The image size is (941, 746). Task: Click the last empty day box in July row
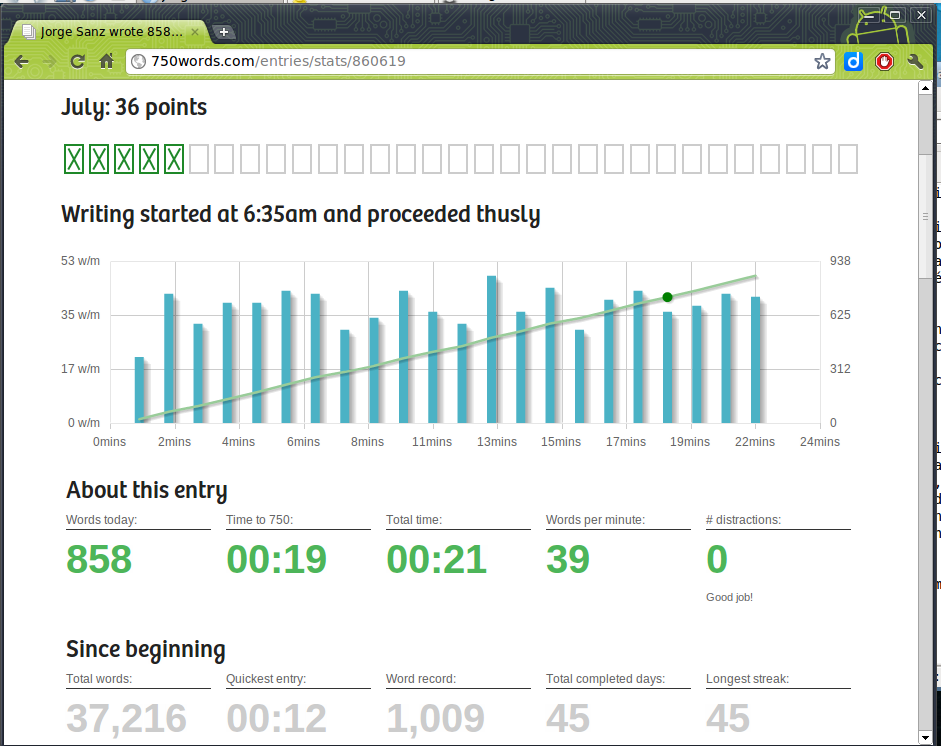[847, 159]
